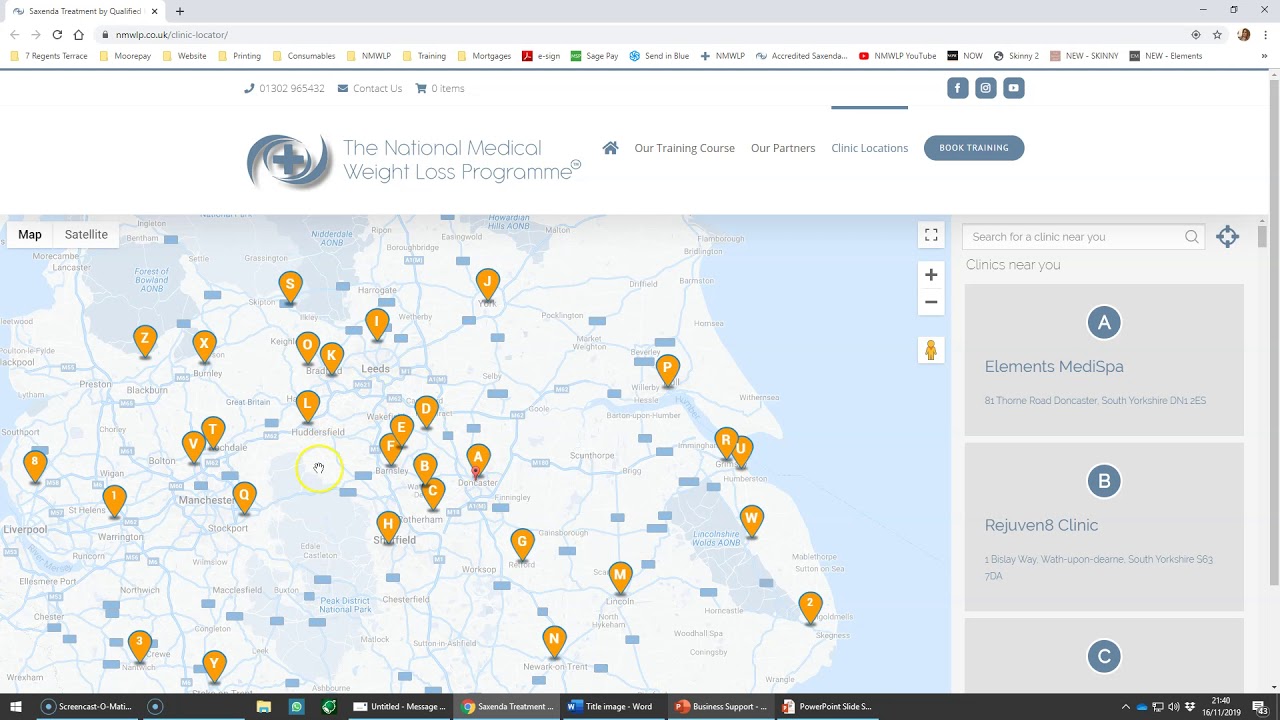Select map marker X near Burnley

coord(204,346)
